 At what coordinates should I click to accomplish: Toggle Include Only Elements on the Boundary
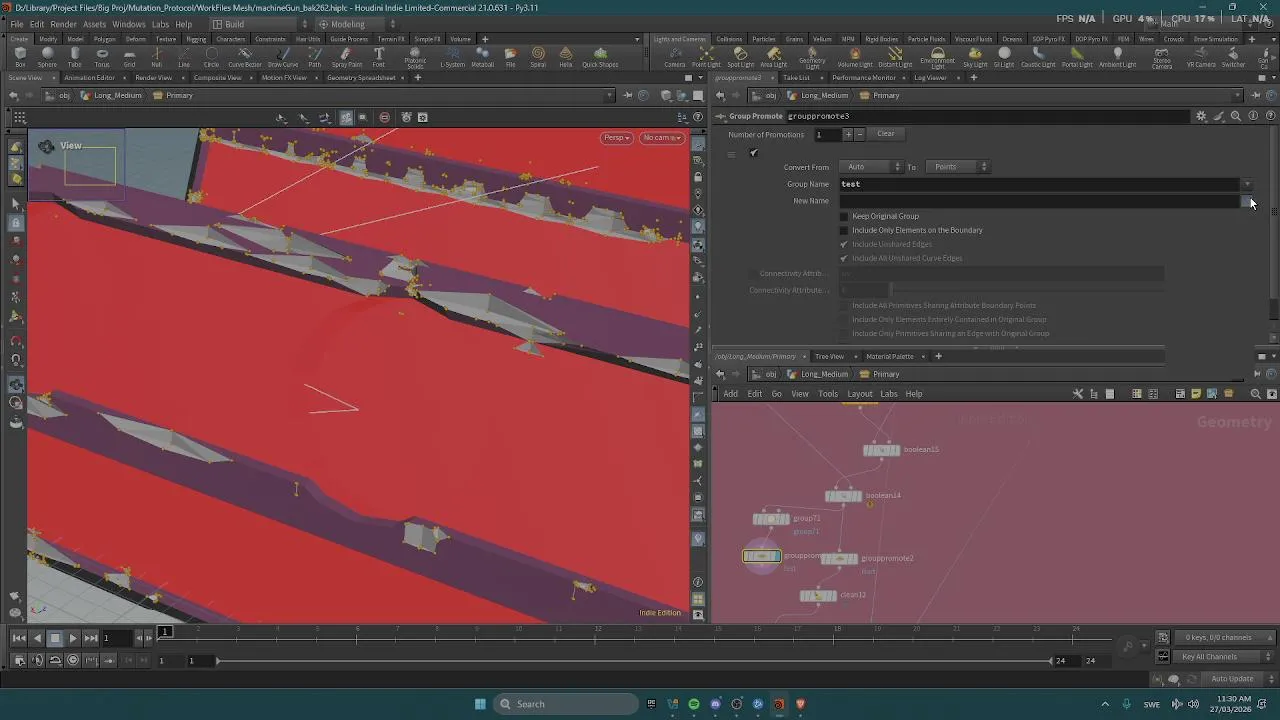[843, 230]
